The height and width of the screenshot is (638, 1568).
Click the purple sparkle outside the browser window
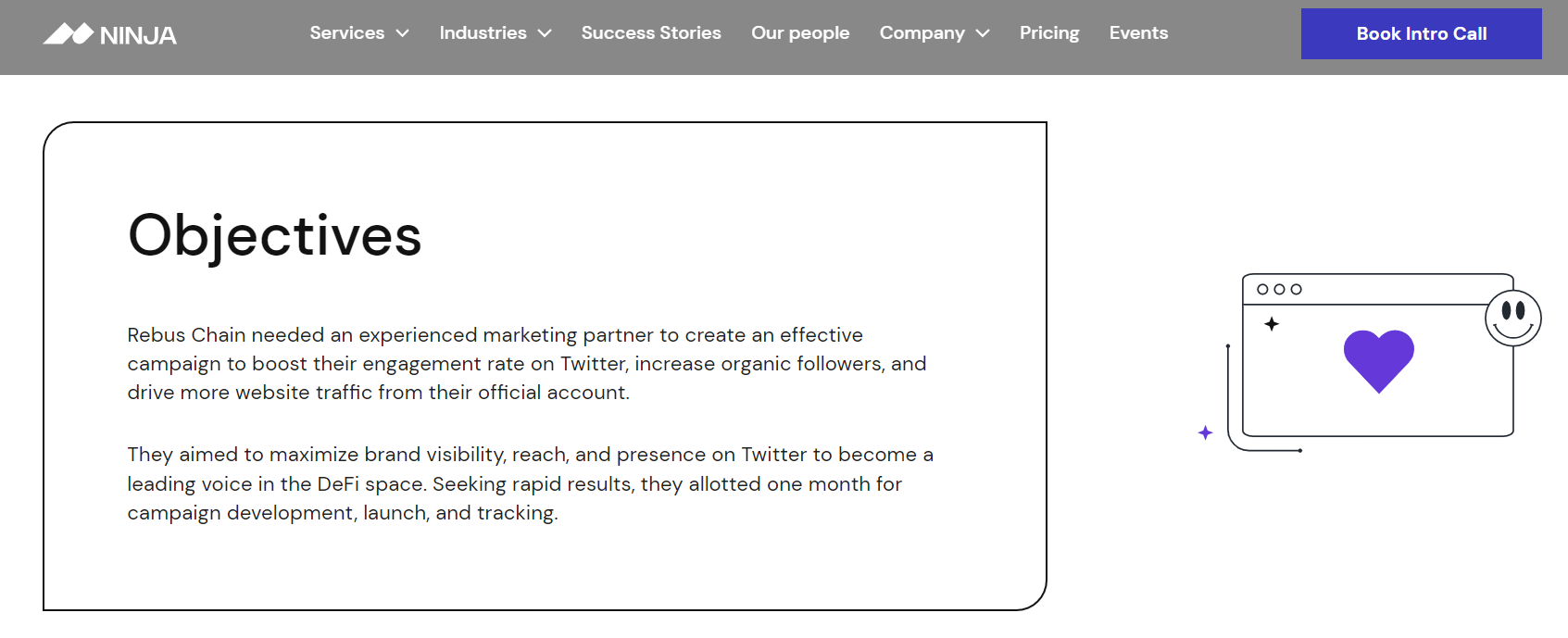pyautogui.click(x=1205, y=432)
